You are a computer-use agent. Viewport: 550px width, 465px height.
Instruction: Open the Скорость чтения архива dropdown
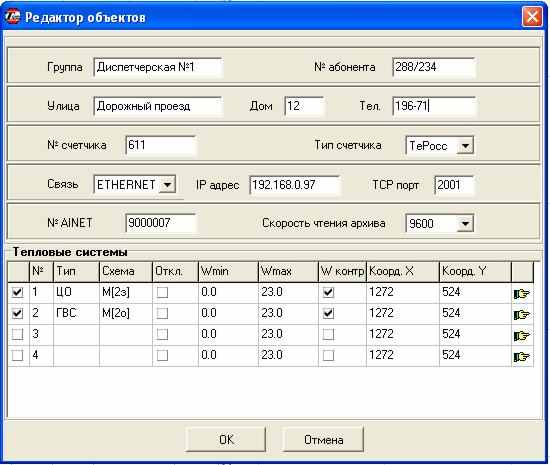465,223
